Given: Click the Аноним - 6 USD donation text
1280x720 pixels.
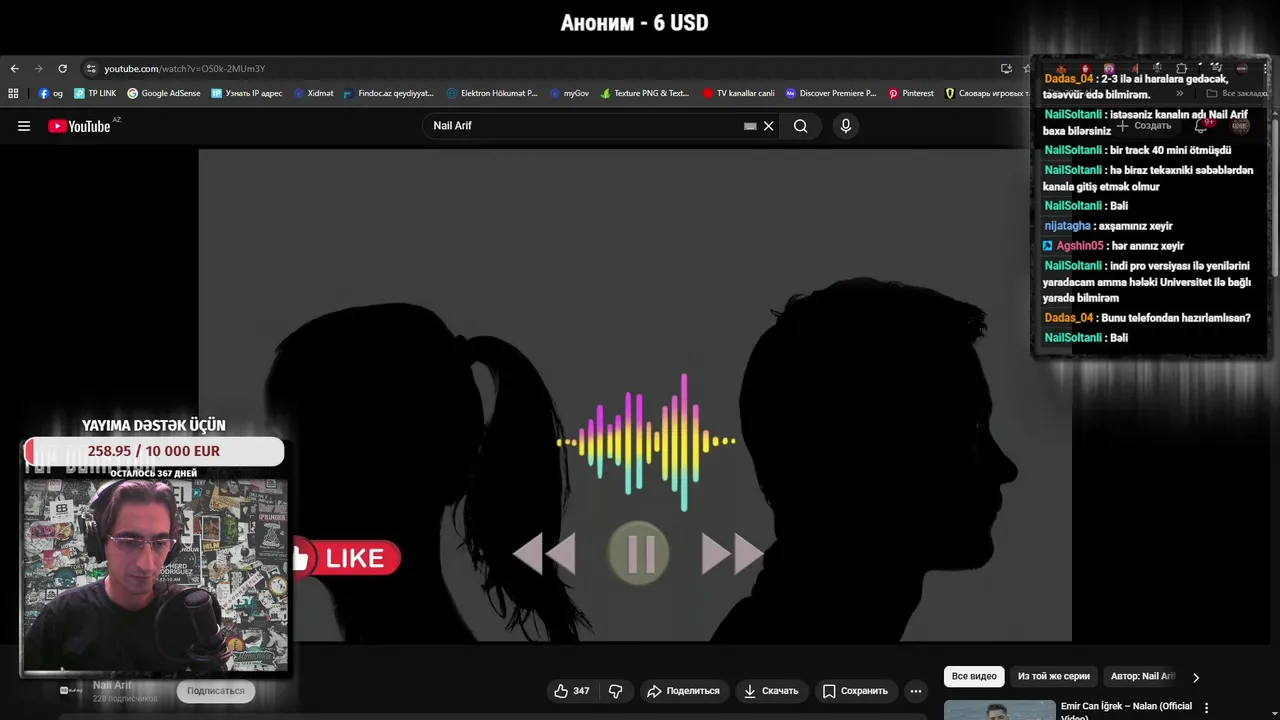Looking at the screenshot, I should point(634,23).
